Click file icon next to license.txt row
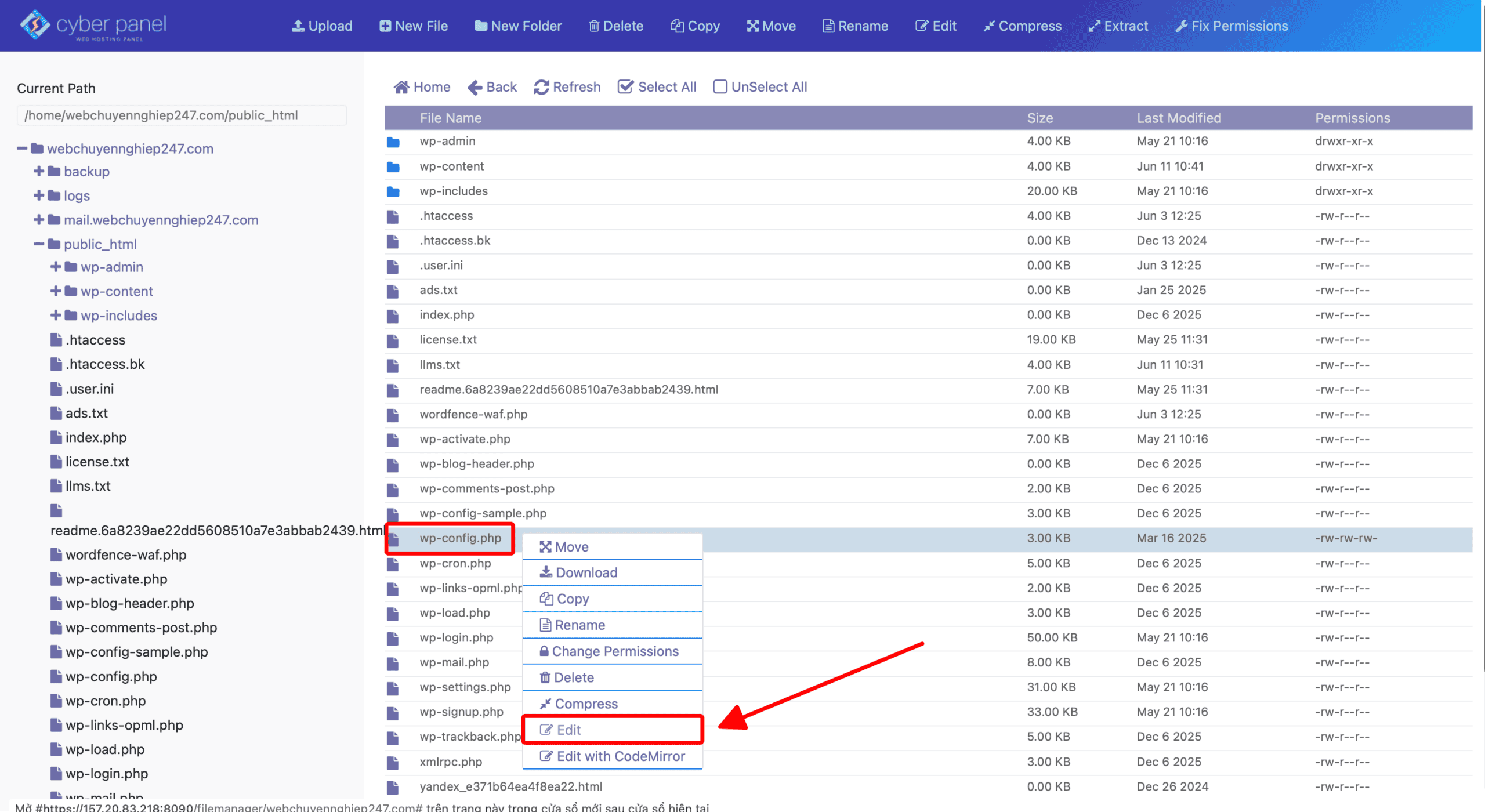This screenshot has width=1485, height=812. pyautogui.click(x=393, y=340)
